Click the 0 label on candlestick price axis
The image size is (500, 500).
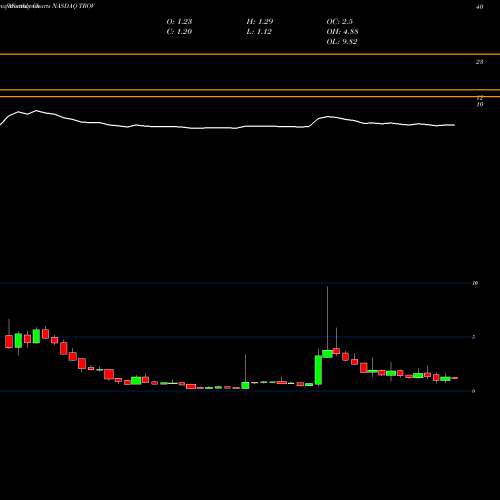coord(474,391)
